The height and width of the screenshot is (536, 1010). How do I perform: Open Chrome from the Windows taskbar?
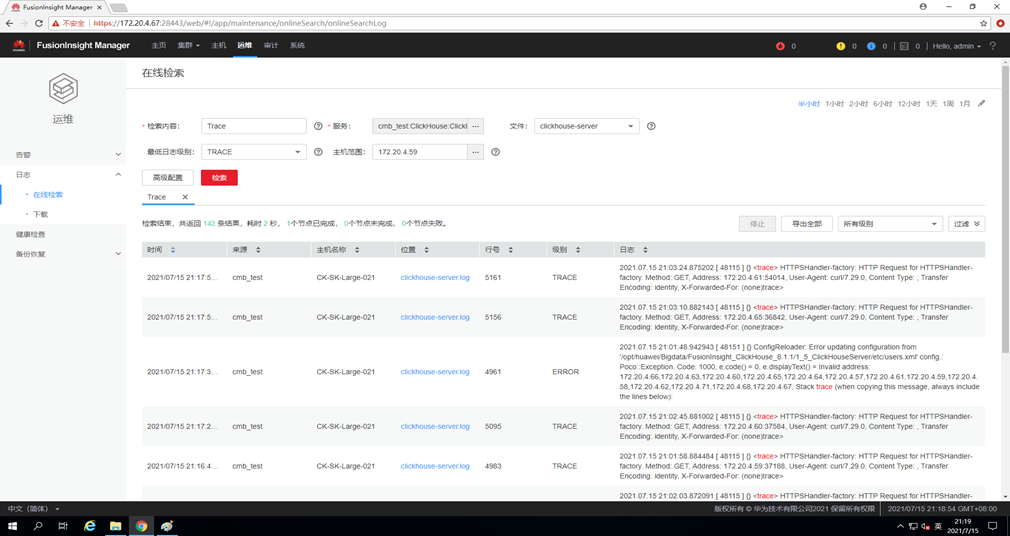(140, 526)
